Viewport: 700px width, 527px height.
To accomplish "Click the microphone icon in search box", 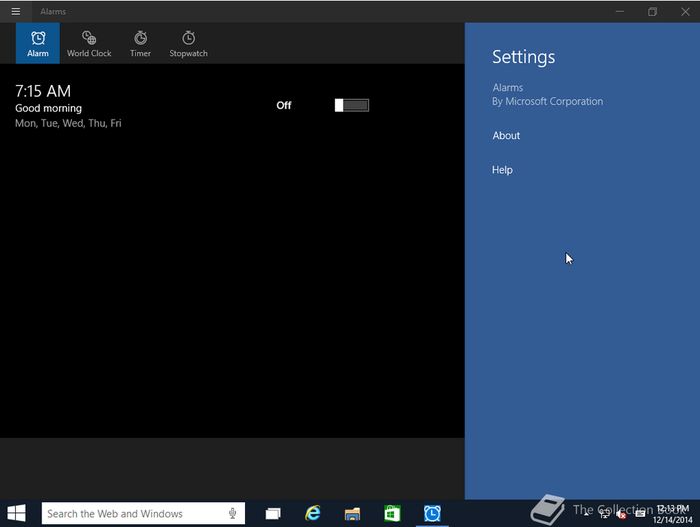I will click(x=233, y=514).
